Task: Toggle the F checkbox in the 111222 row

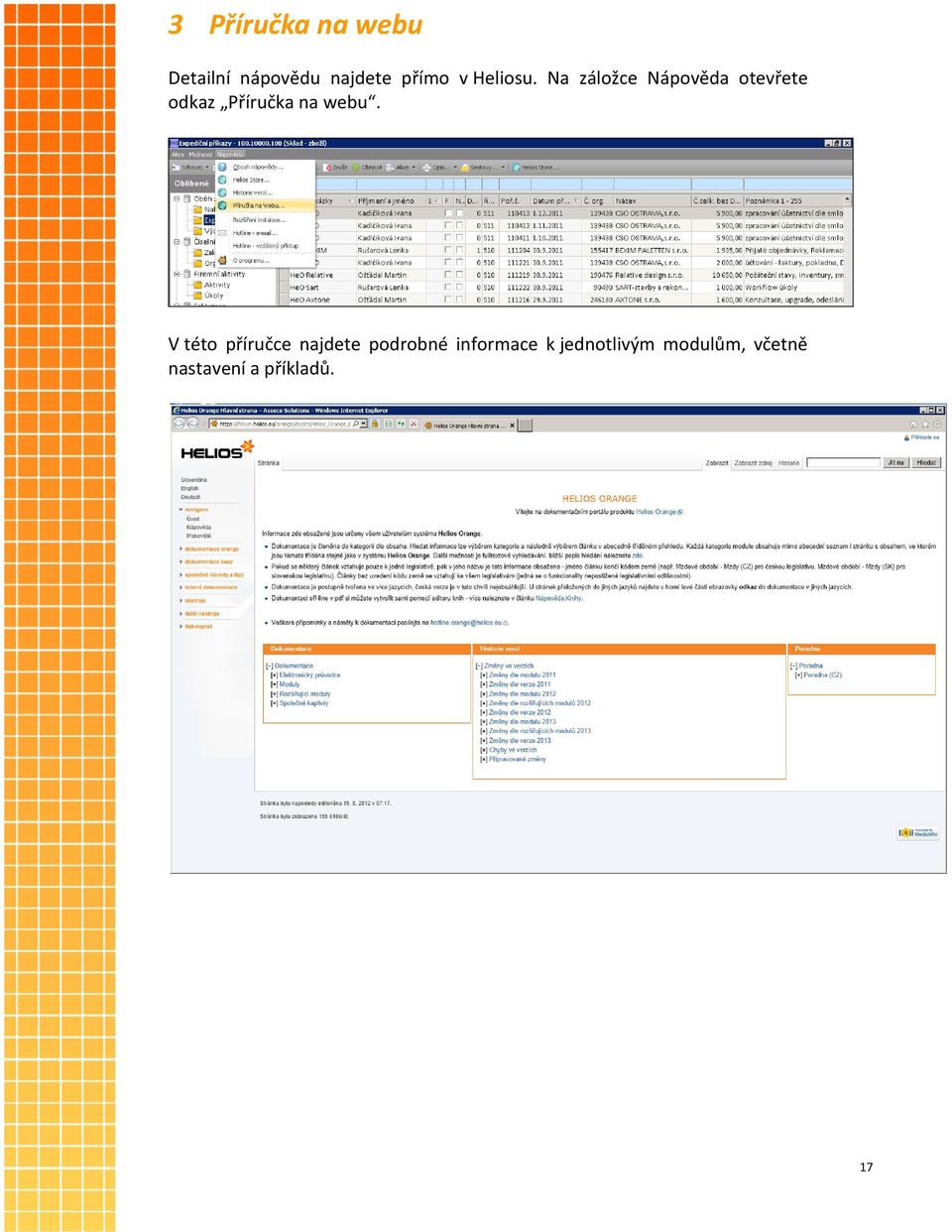Action: 448,288
